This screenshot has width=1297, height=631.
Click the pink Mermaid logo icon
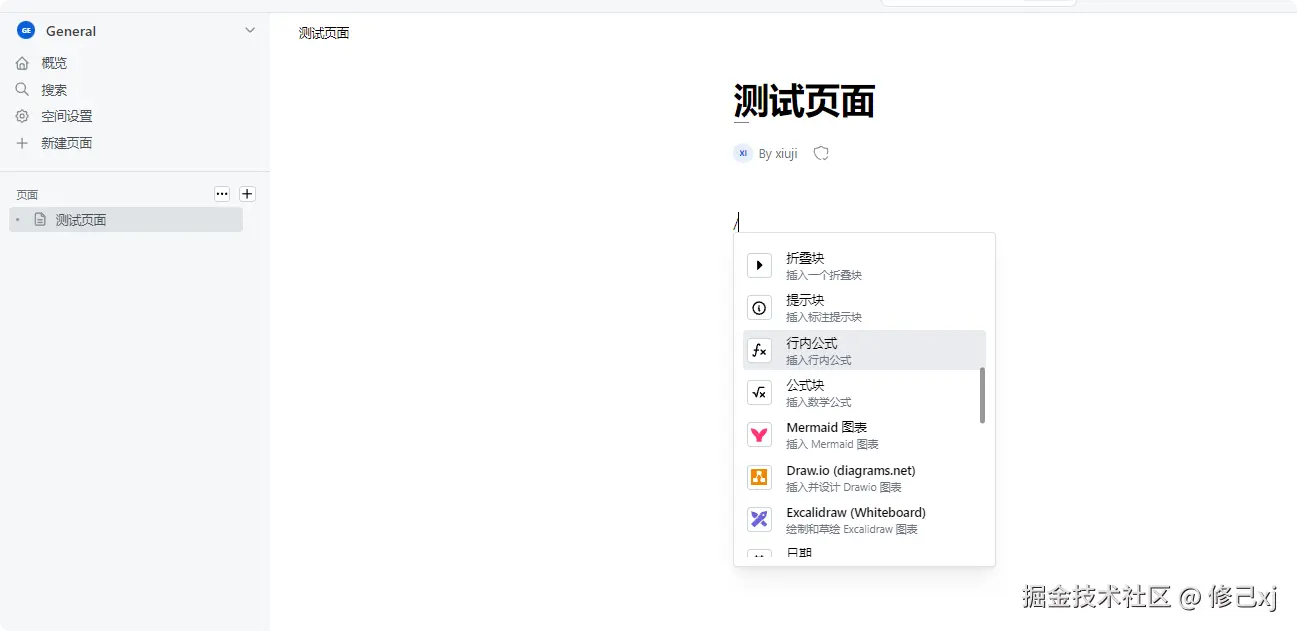click(760, 435)
